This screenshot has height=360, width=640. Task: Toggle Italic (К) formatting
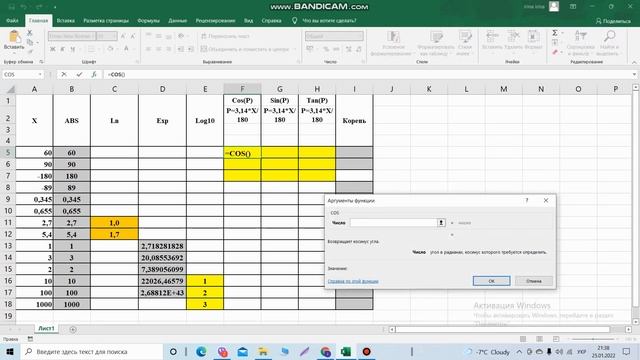(x=62, y=49)
